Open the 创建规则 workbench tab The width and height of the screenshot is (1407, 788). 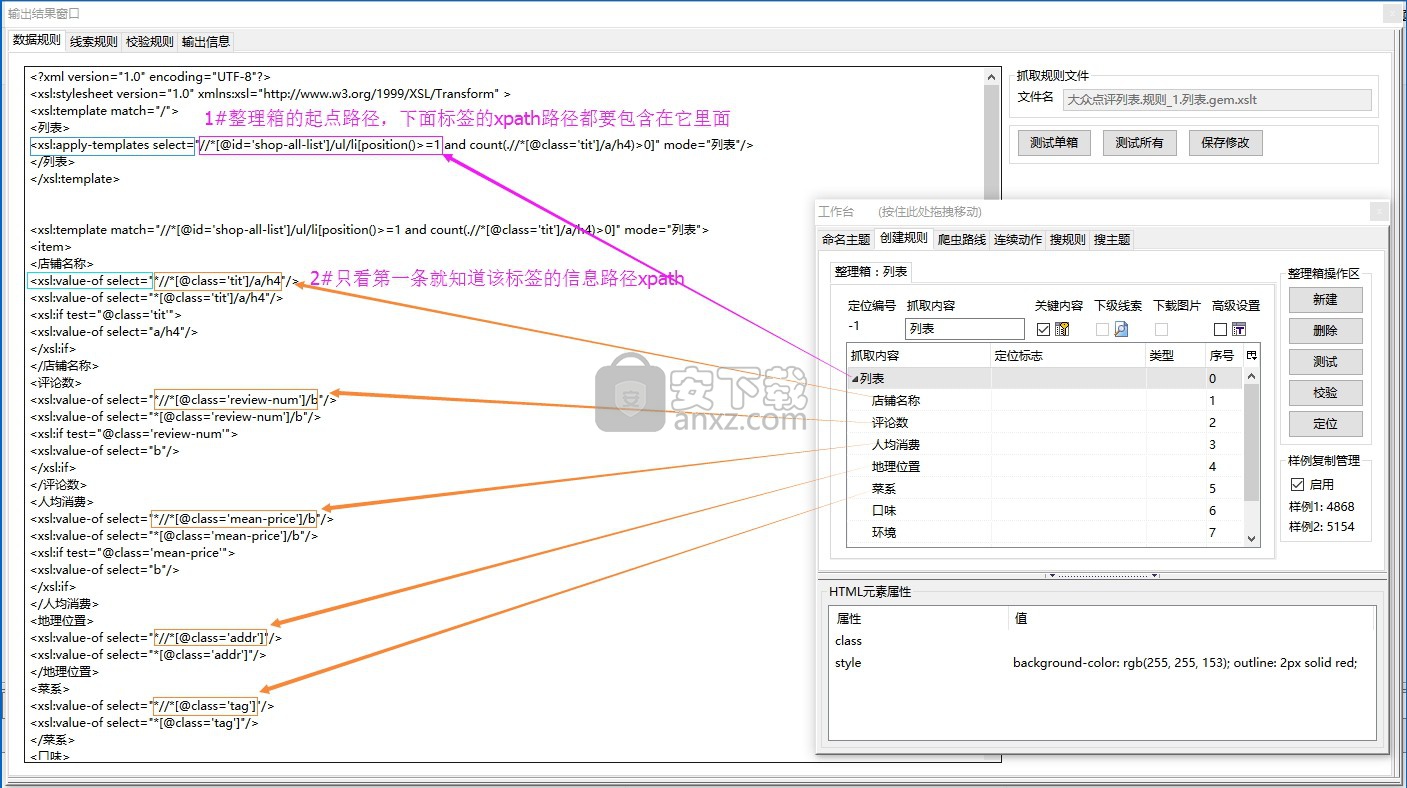pyautogui.click(x=903, y=238)
